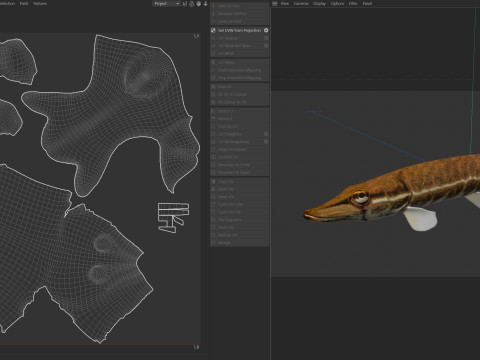480x360 pixels.
Task: Click the Flip Sequence icon
Action: click(x=213, y=220)
